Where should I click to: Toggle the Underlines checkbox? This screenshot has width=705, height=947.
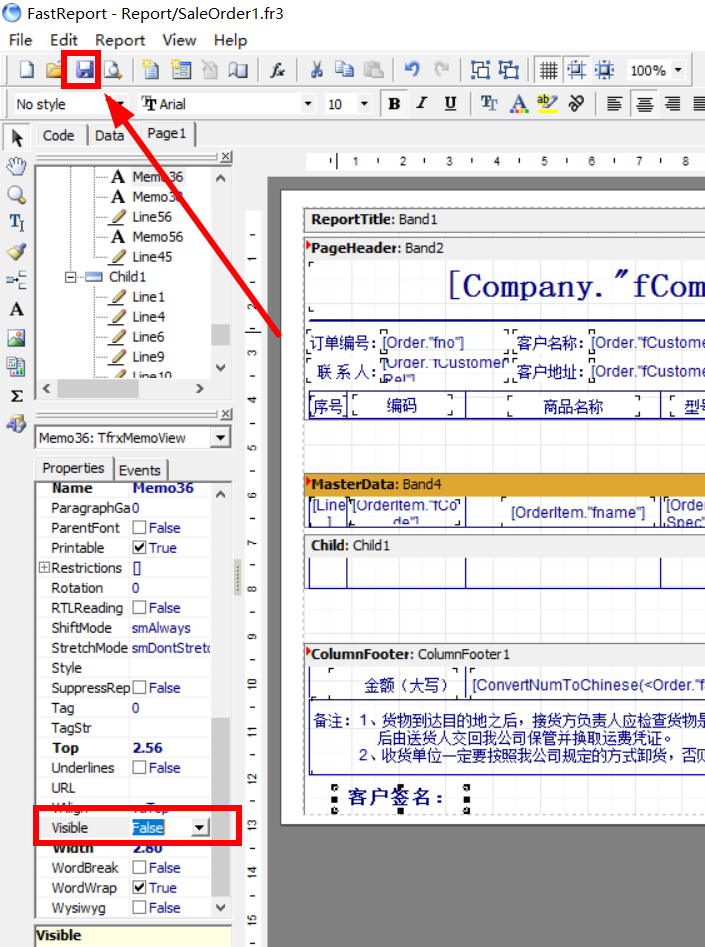139,768
